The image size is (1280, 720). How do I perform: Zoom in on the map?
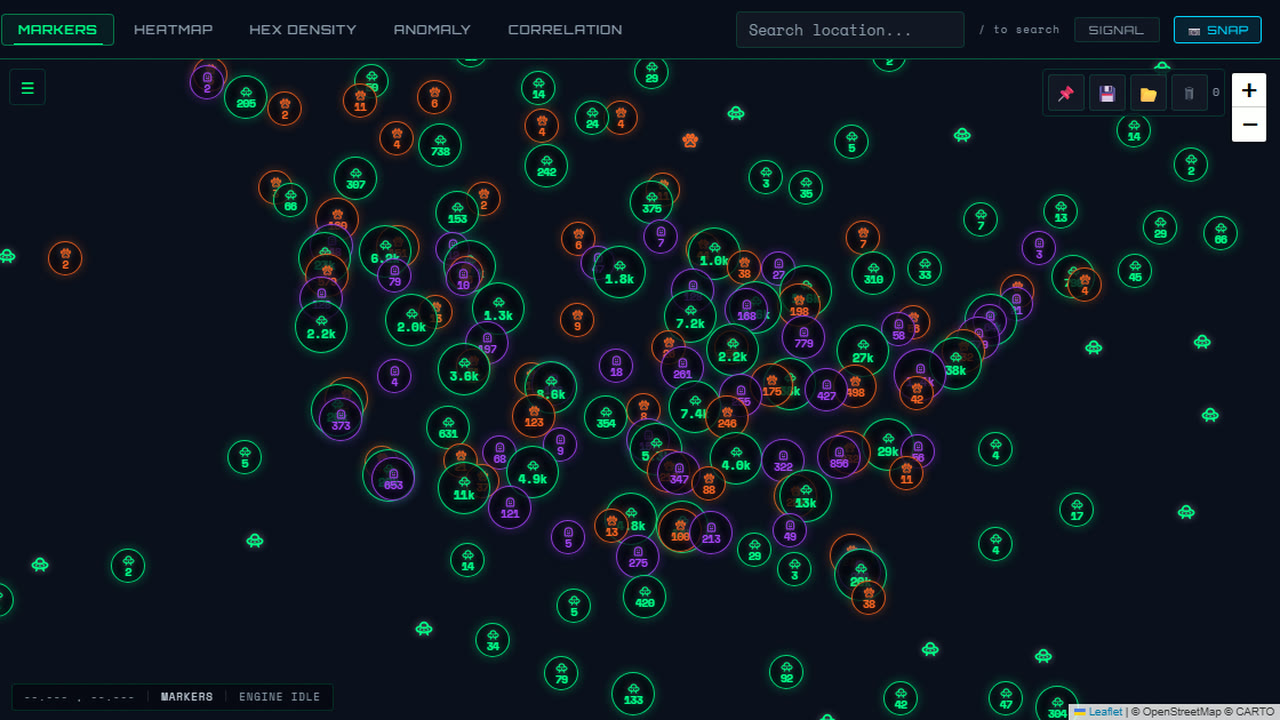coord(1249,91)
